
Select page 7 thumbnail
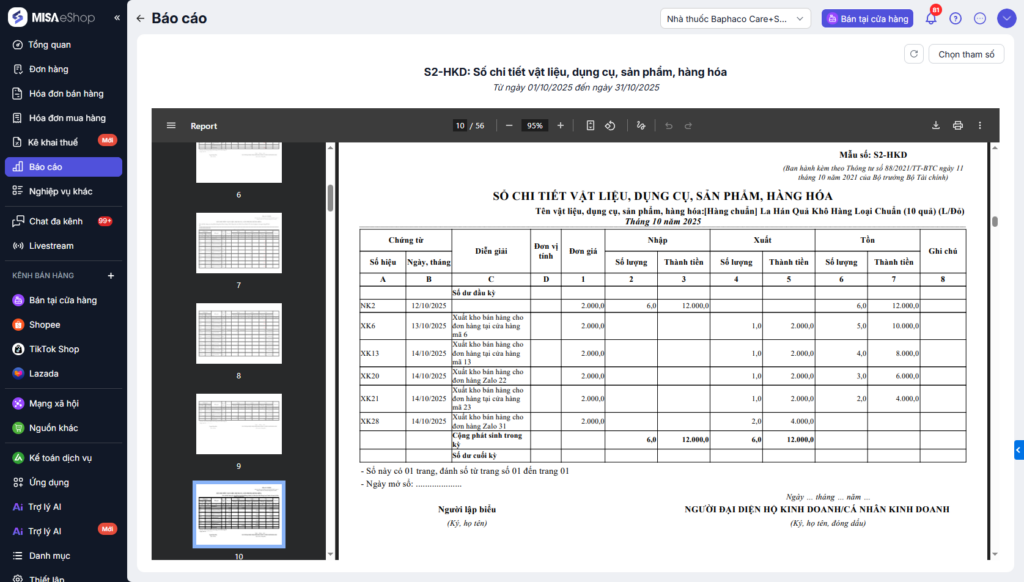pyautogui.click(x=239, y=242)
